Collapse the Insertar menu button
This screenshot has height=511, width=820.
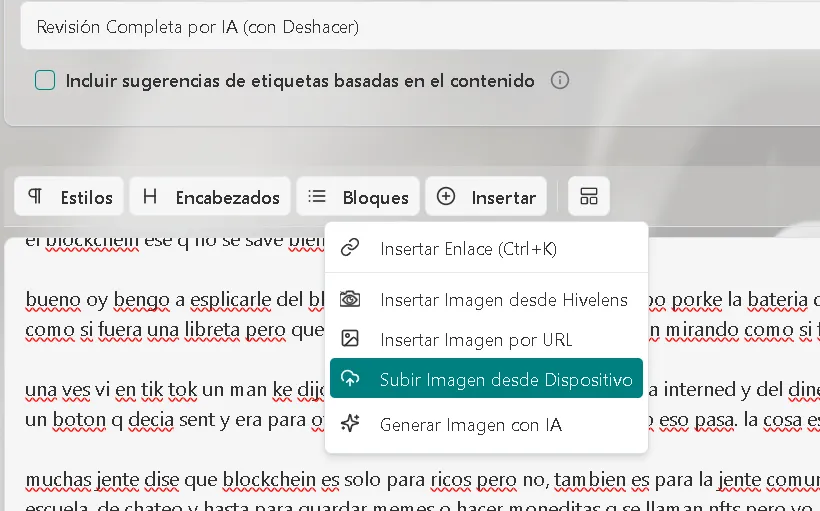(486, 197)
